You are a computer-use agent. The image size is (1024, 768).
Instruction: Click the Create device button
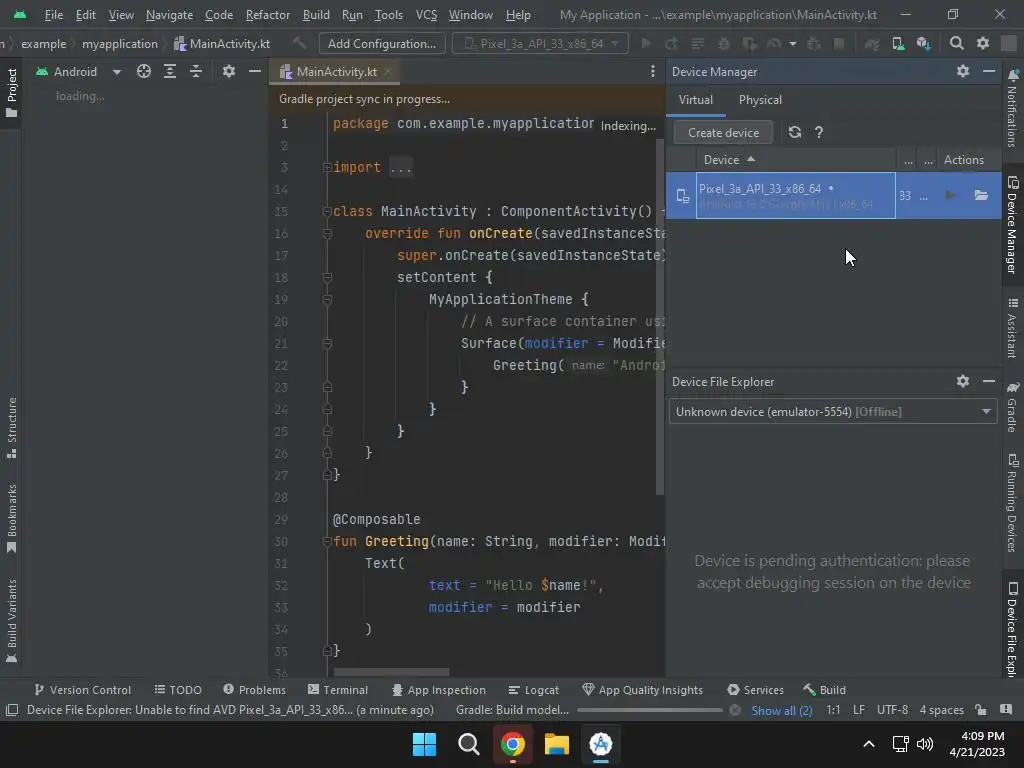coord(724,133)
